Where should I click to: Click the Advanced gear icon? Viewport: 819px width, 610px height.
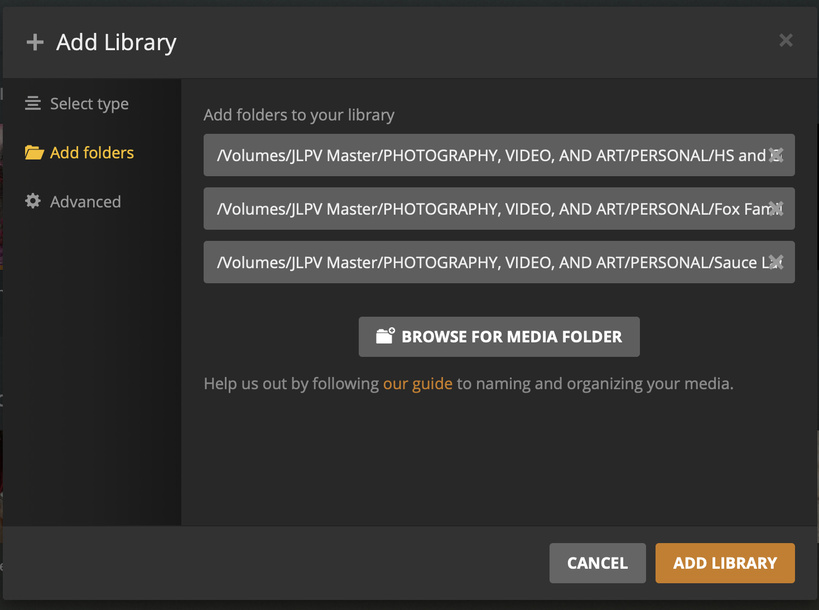(34, 201)
